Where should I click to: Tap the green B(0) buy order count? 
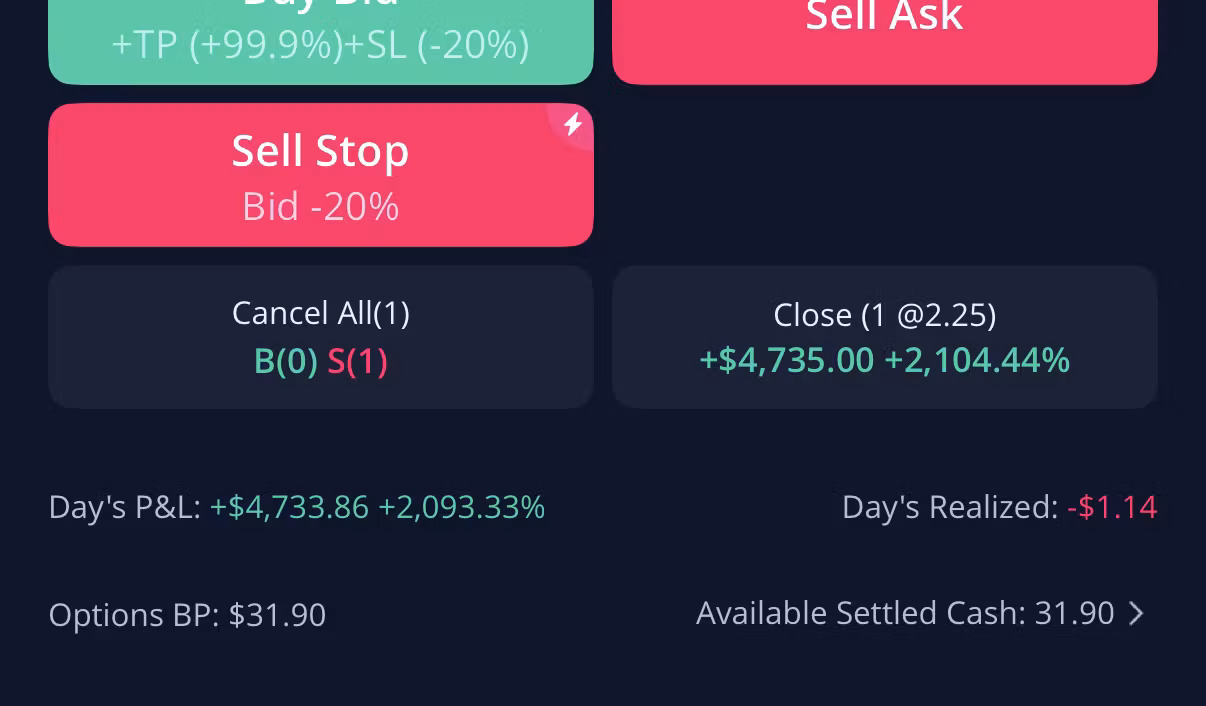click(284, 361)
